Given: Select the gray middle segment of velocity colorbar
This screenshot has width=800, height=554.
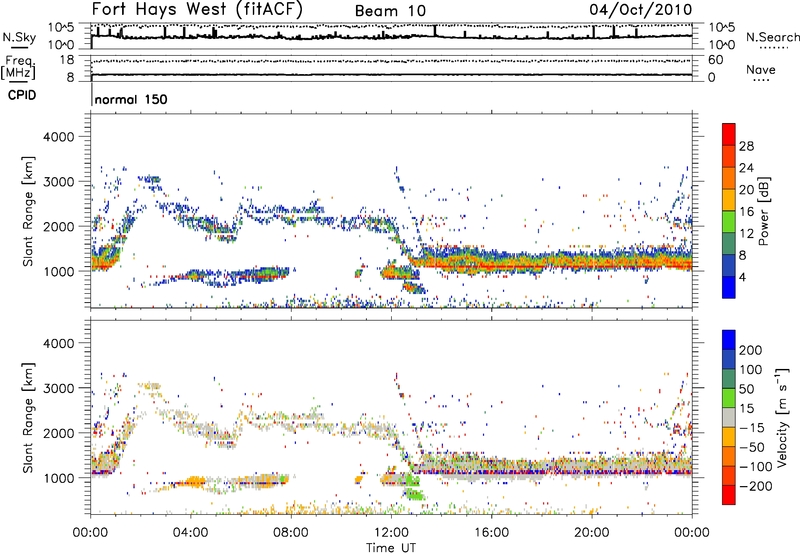Looking at the screenshot, I should click(729, 417).
